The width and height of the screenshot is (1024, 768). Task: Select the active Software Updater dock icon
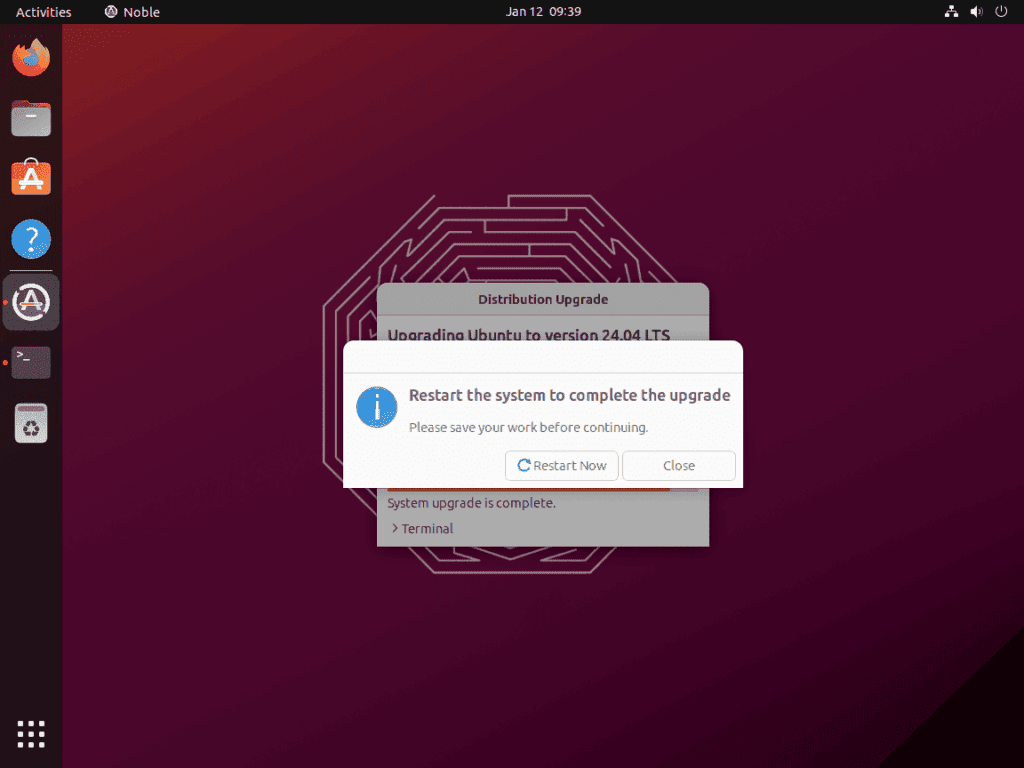(30, 300)
